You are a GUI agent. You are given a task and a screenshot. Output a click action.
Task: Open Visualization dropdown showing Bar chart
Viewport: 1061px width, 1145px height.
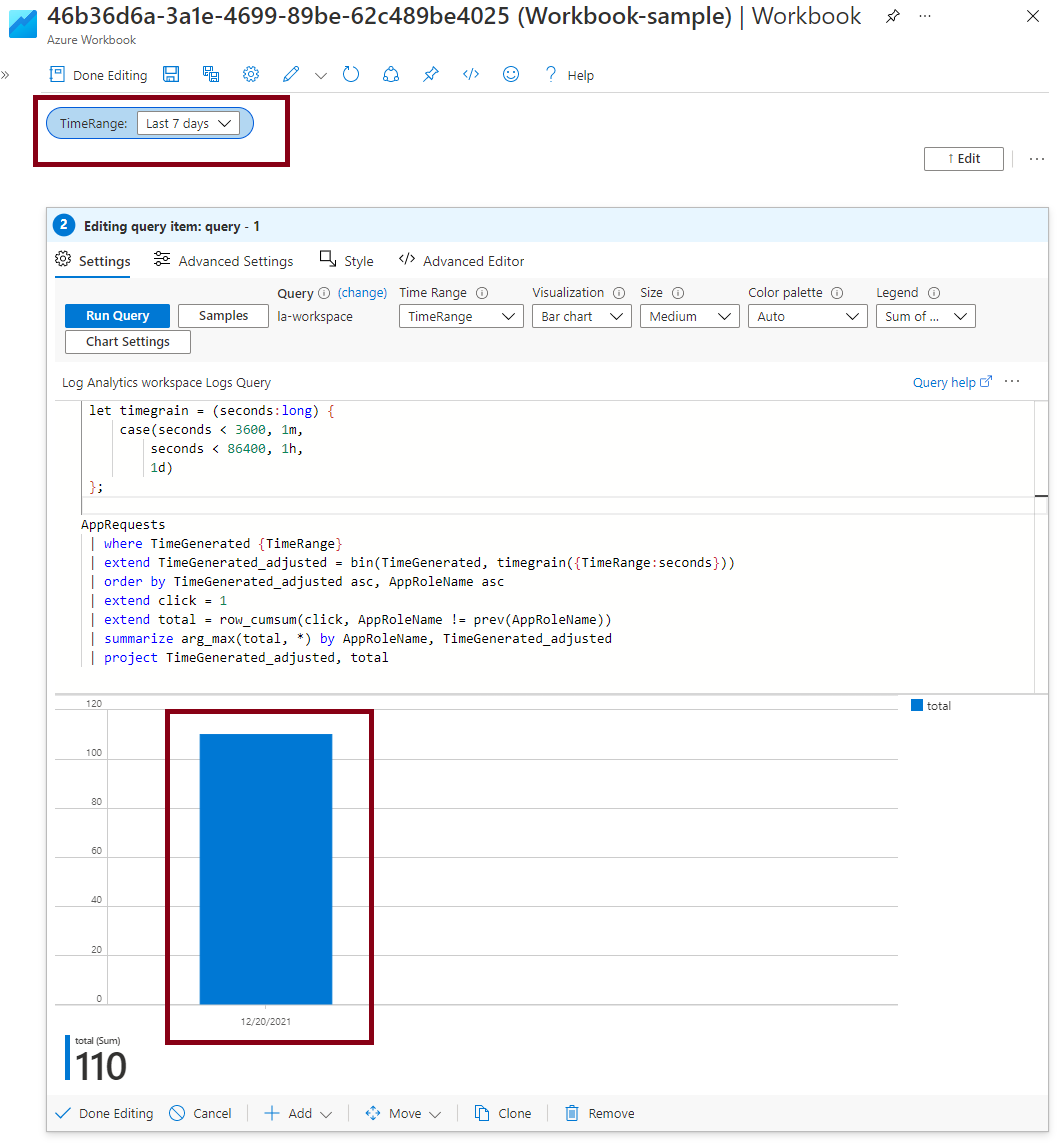click(582, 316)
